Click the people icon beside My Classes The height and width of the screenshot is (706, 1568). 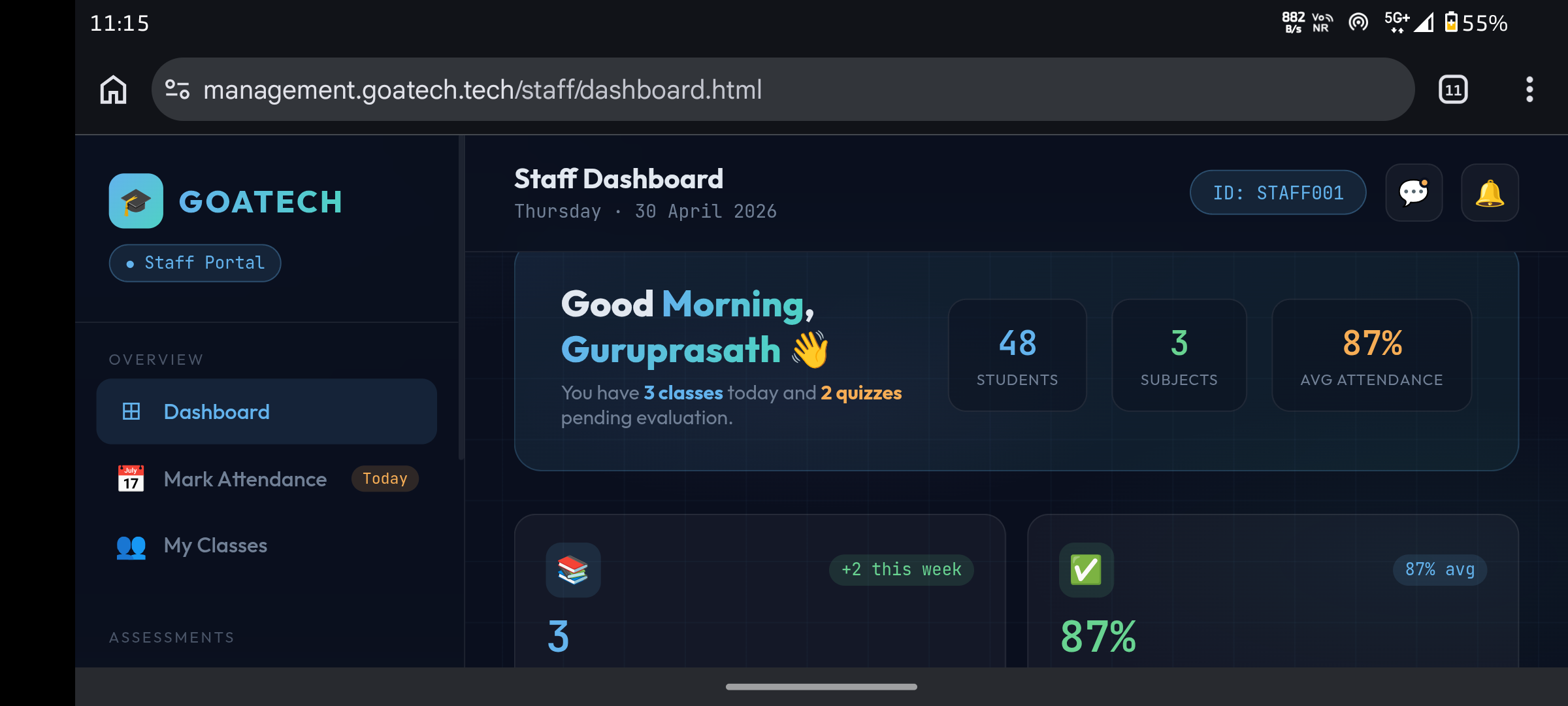point(131,546)
